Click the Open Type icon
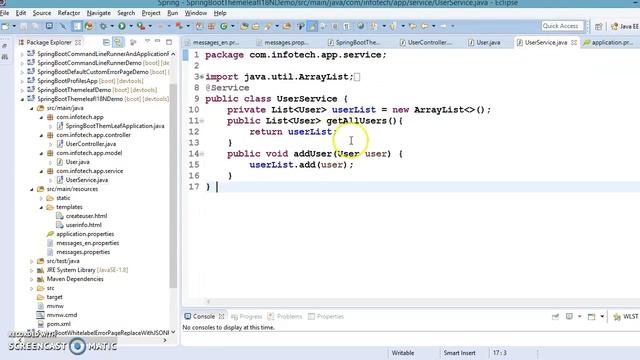 244,26
